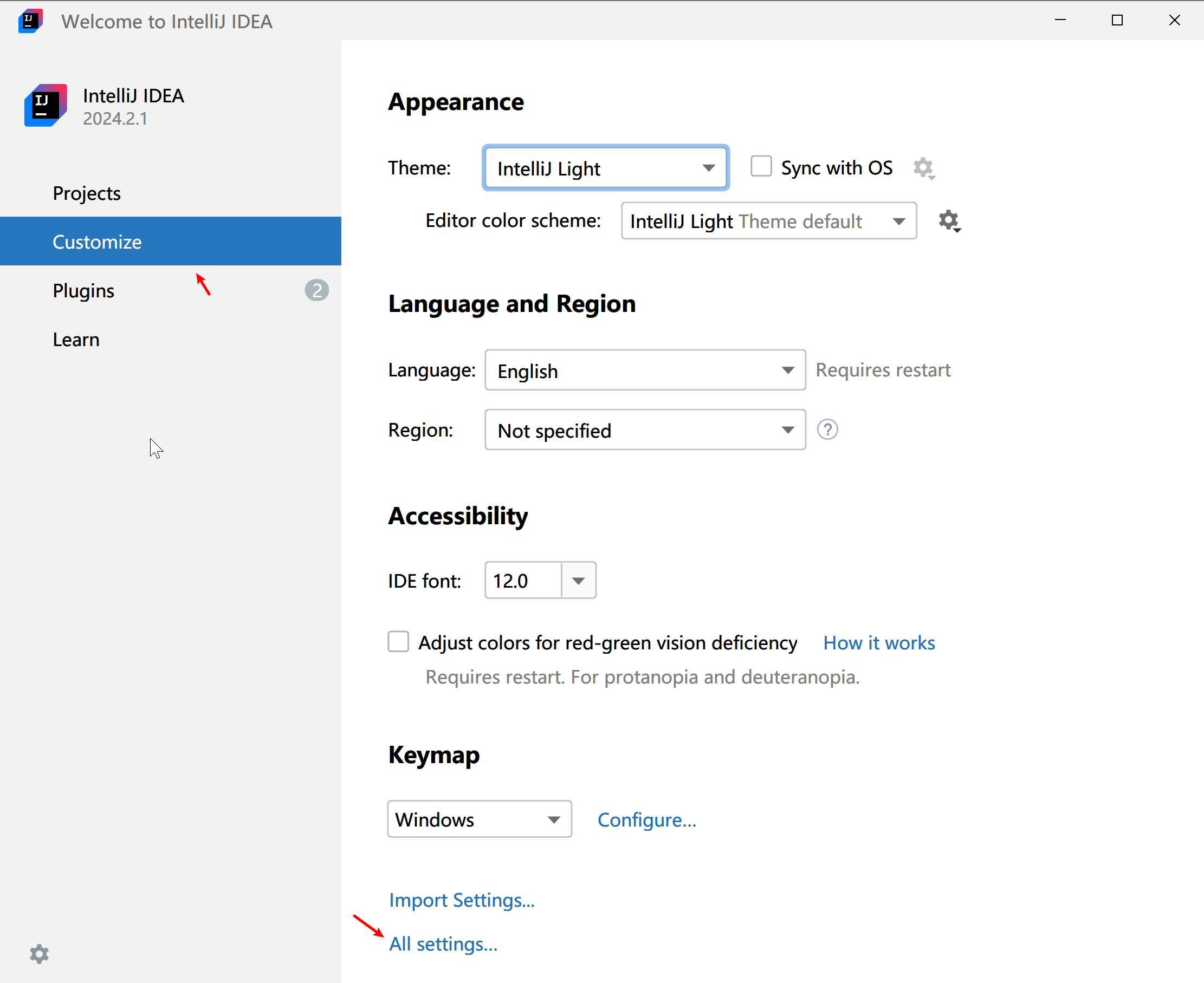Expand the Region dropdown
Screen dimensions: 1204x983
[x=645, y=431]
